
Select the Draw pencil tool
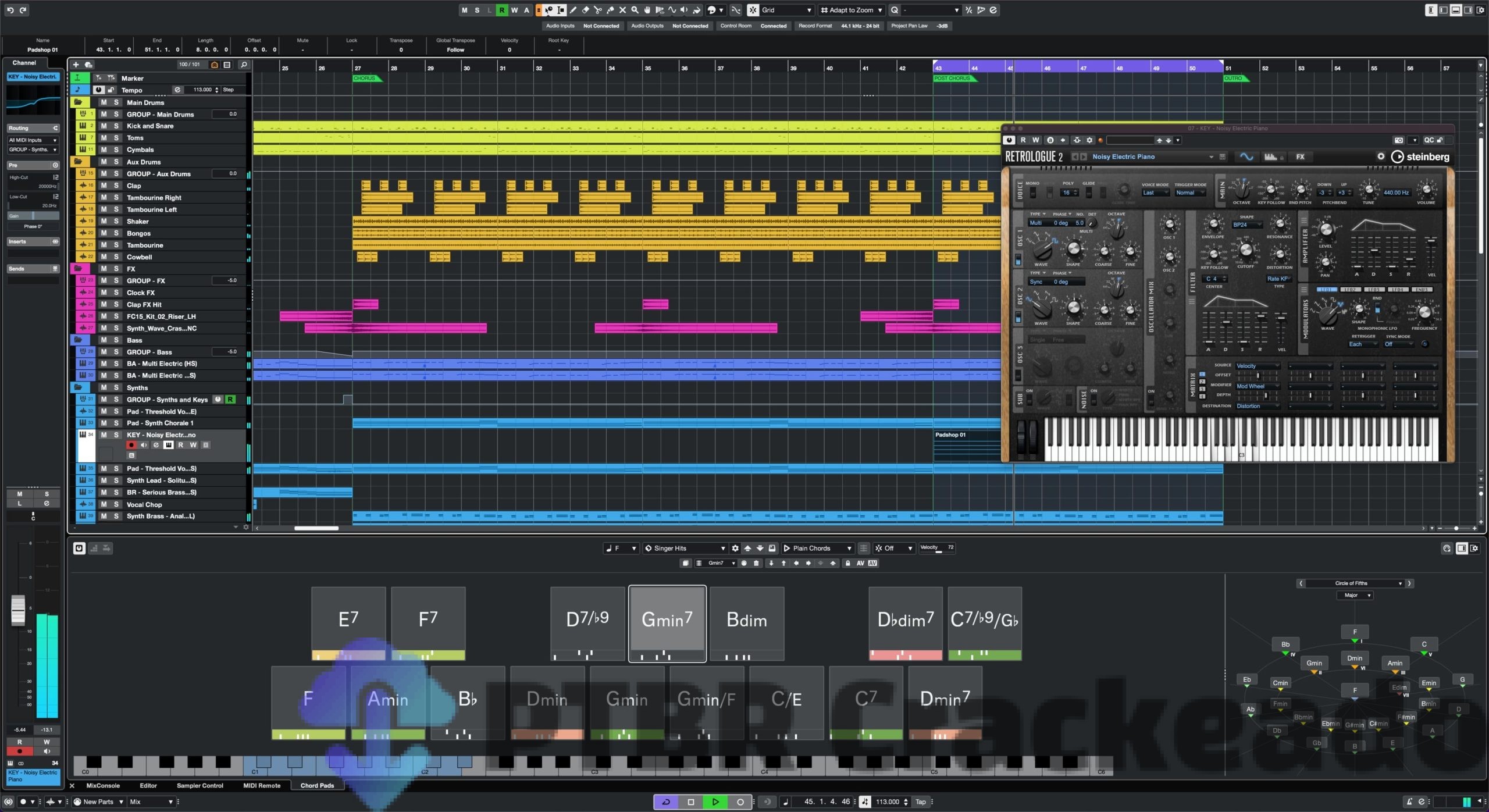pyautogui.click(x=573, y=10)
